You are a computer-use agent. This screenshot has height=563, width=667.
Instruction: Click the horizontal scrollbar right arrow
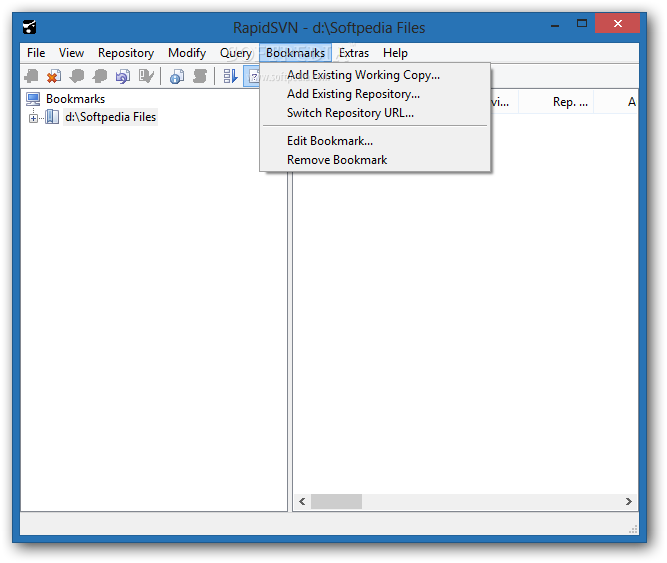tap(629, 501)
